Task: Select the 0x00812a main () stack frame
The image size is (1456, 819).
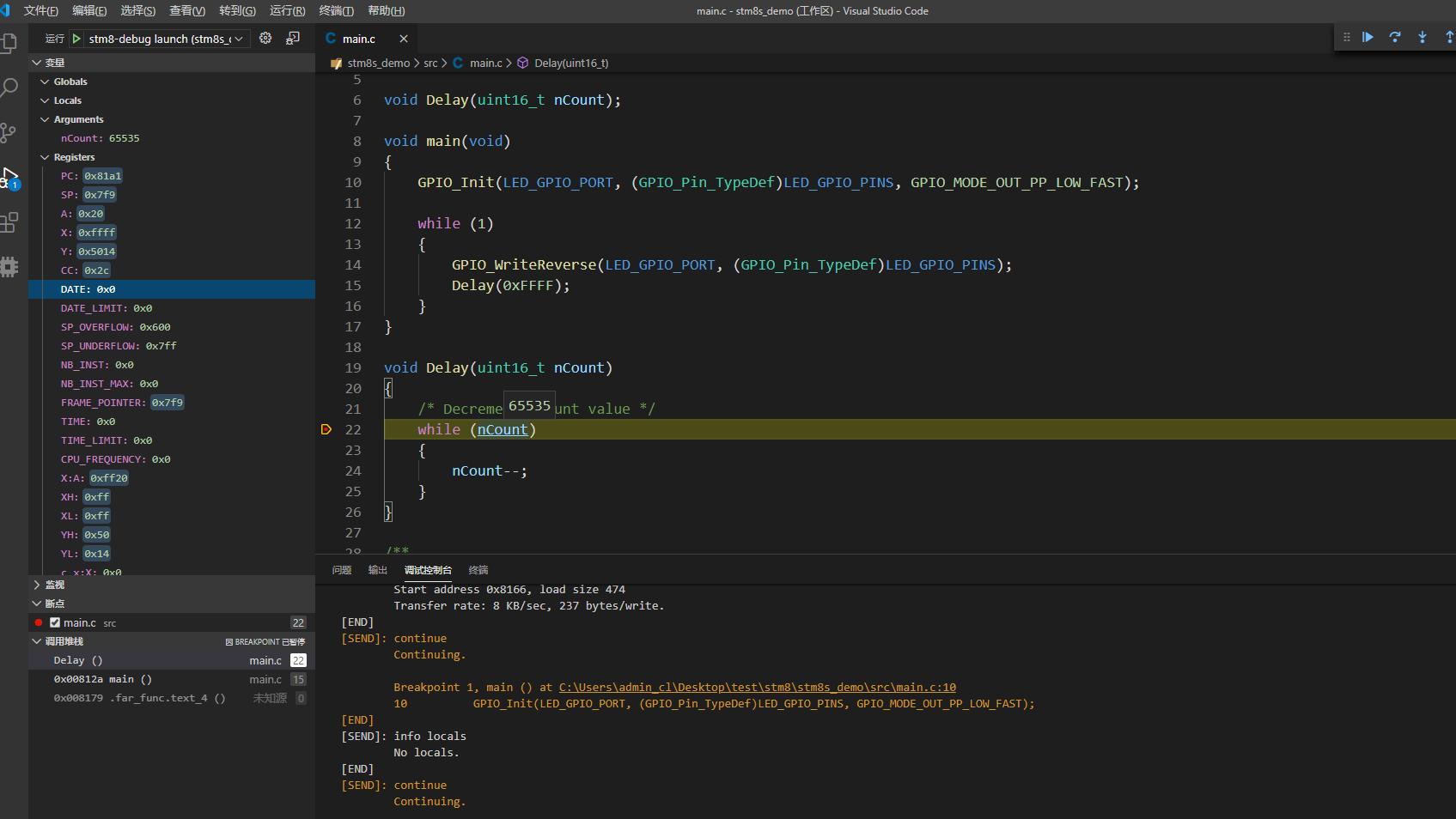Action: (x=103, y=679)
